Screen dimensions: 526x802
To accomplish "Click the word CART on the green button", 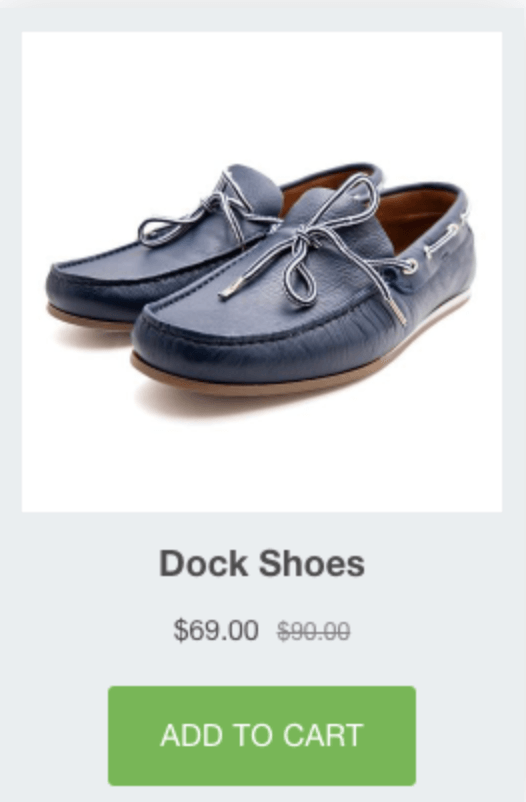I will tap(323, 736).
